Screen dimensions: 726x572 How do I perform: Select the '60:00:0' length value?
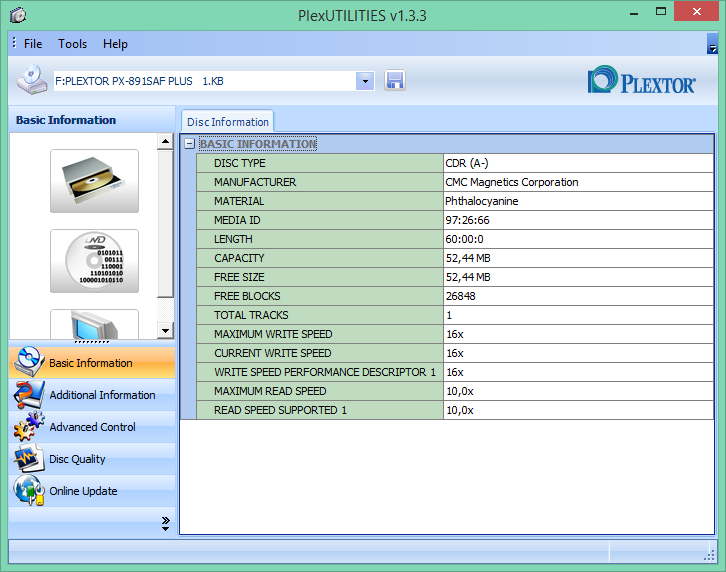coord(578,239)
